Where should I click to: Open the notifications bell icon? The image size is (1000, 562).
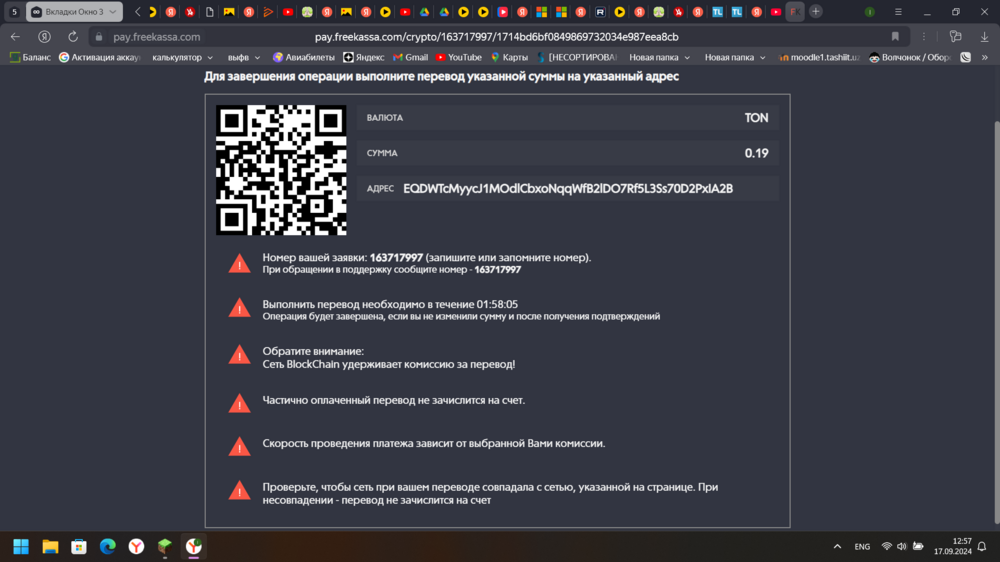tap(982, 547)
